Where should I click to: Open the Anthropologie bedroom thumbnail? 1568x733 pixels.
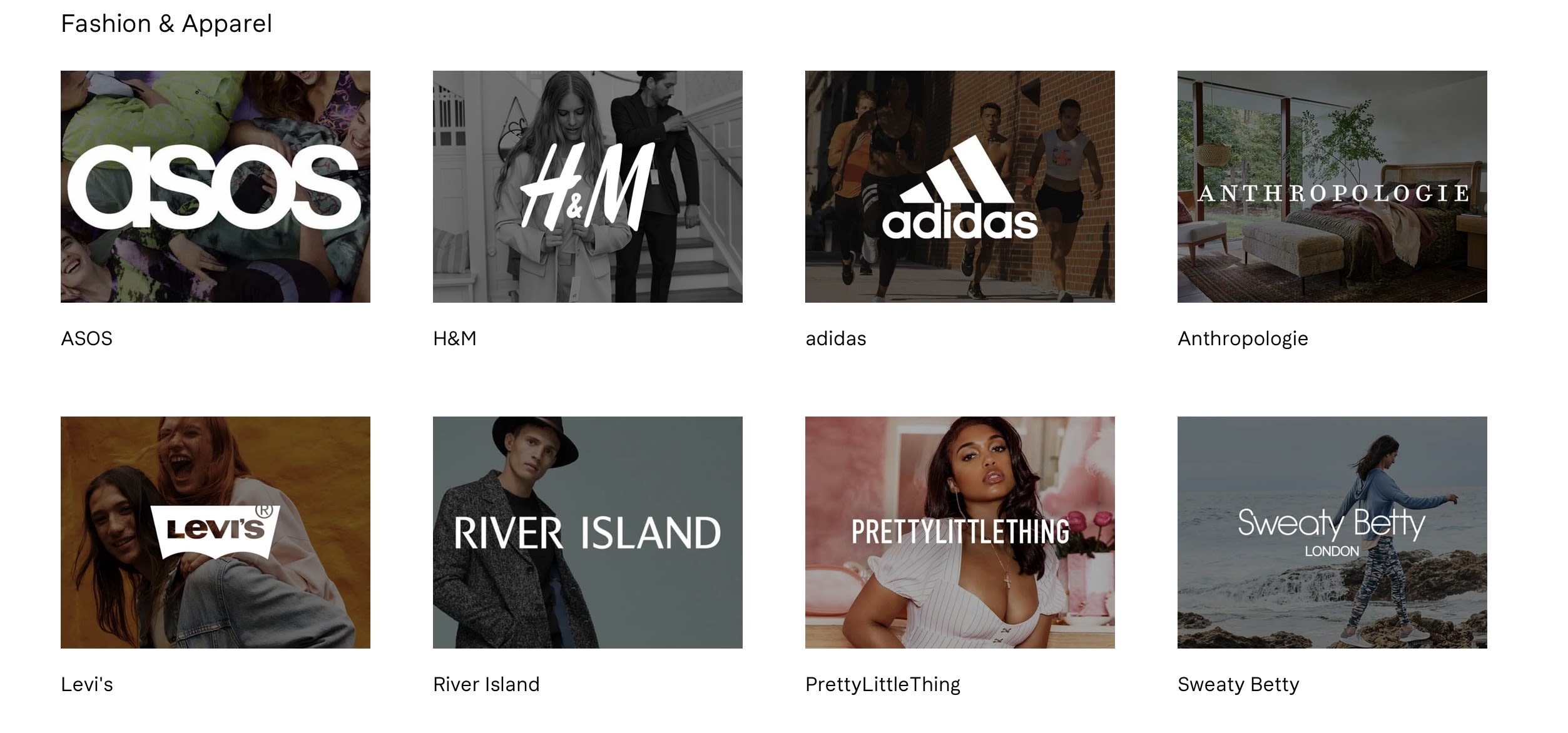1332,186
